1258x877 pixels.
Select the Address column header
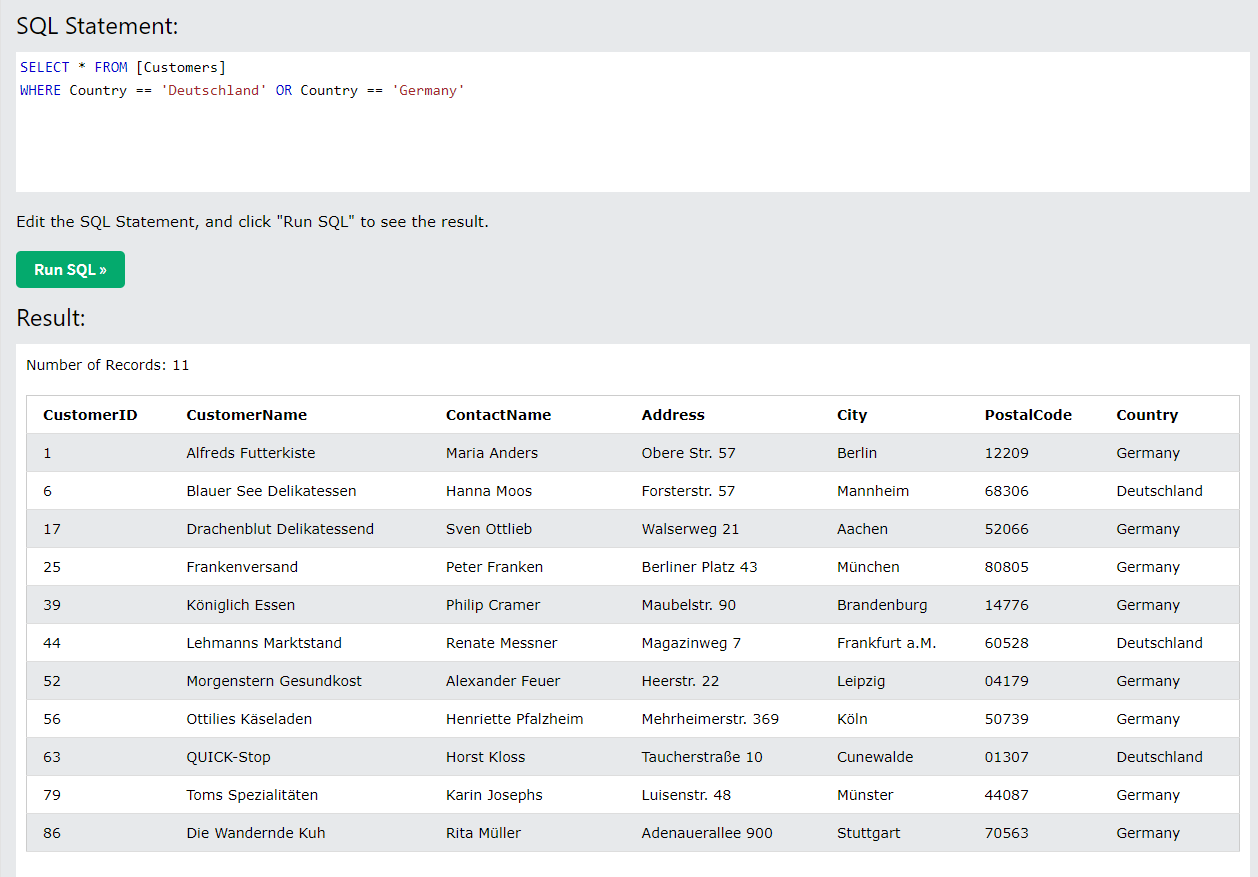coord(673,415)
